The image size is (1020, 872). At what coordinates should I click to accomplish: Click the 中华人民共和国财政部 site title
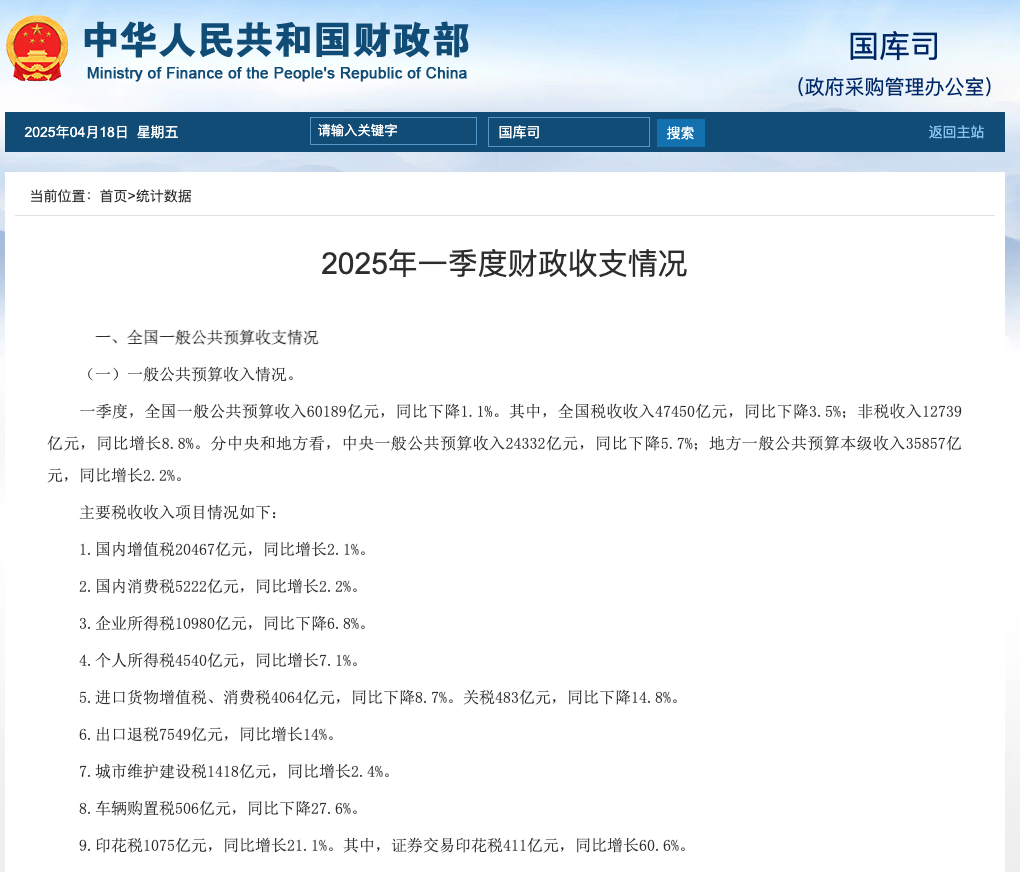click(276, 38)
